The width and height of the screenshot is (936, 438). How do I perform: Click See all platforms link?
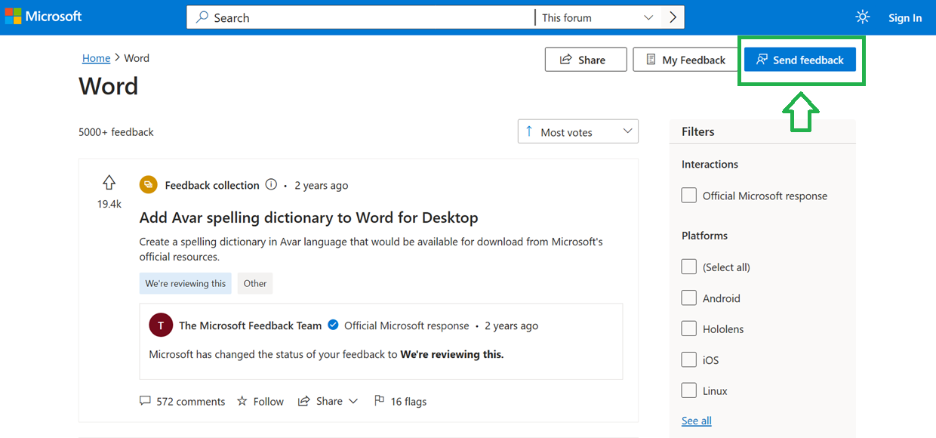click(x=697, y=421)
